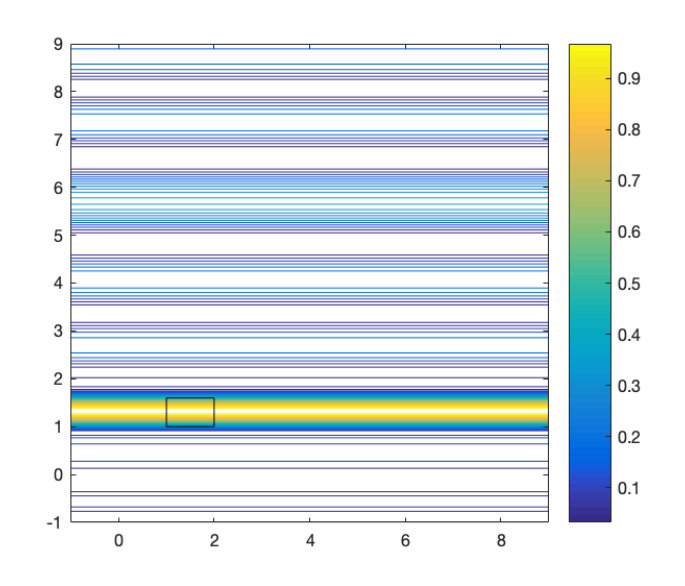Viewport: 685px width, 586px height.
Task: Select the colorbar tick label 0.3
Action: pyautogui.click(x=629, y=386)
